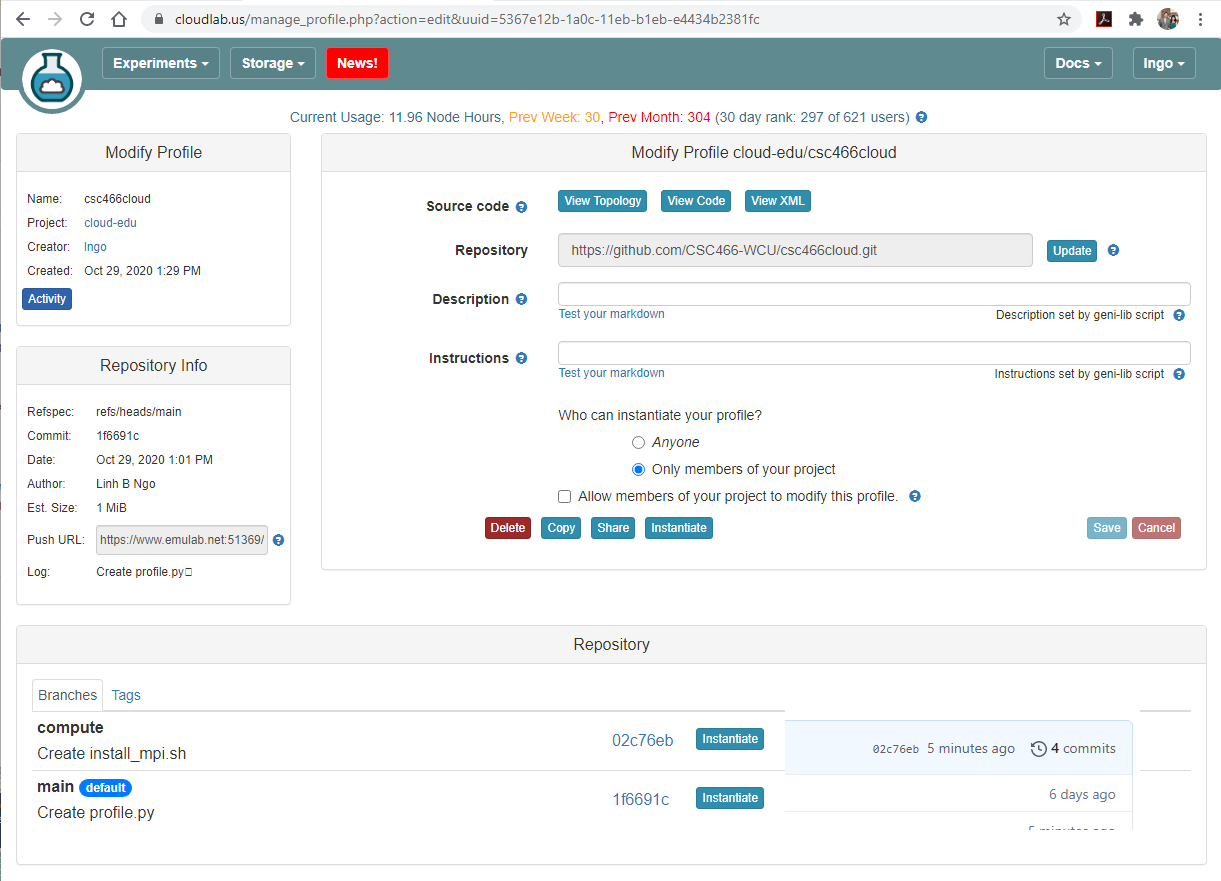This screenshot has height=881, width=1221.
Task: Switch to the Tags tab
Action: 126,695
